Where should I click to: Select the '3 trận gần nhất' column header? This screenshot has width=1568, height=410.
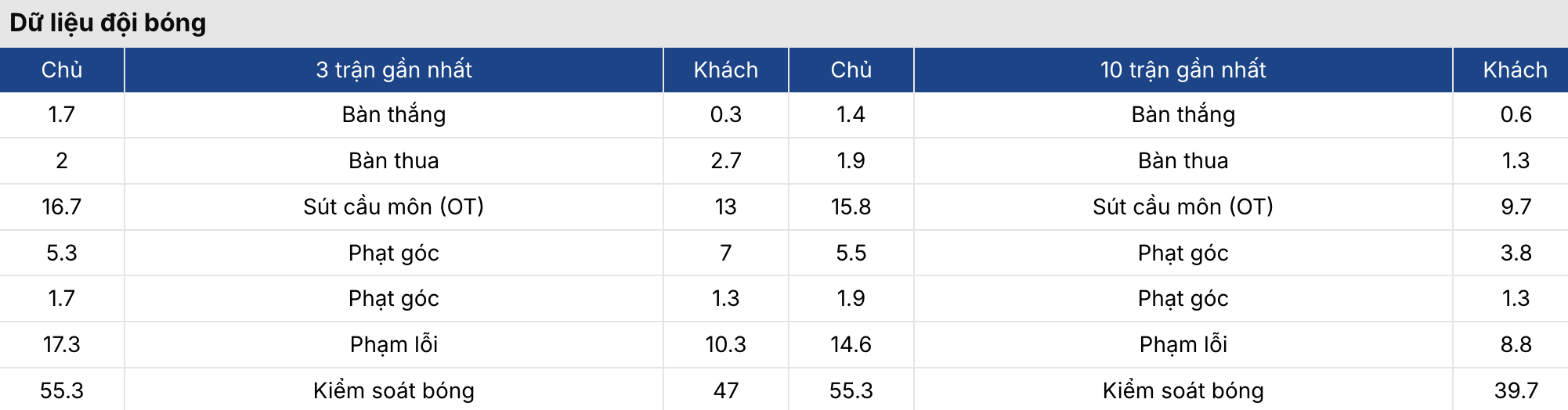pyautogui.click(x=393, y=70)
